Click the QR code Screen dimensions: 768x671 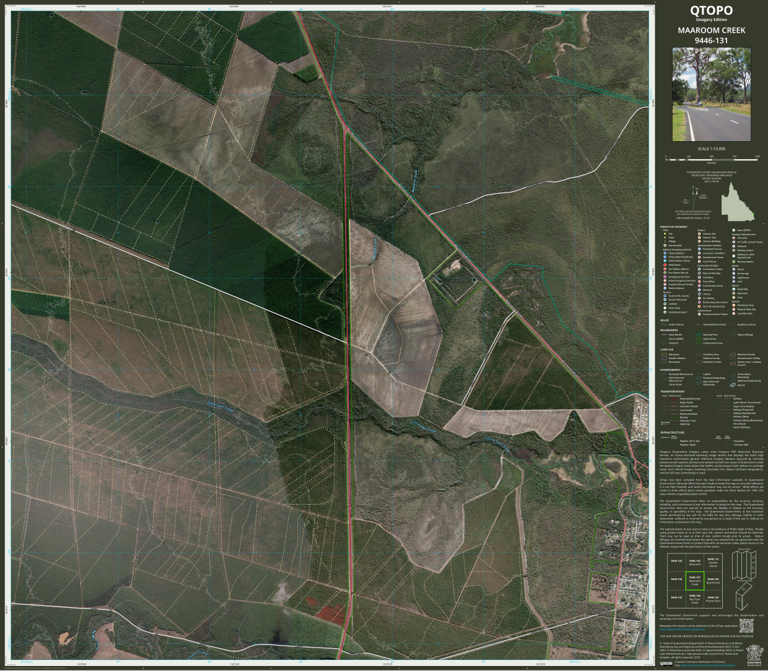click(746, 626)
